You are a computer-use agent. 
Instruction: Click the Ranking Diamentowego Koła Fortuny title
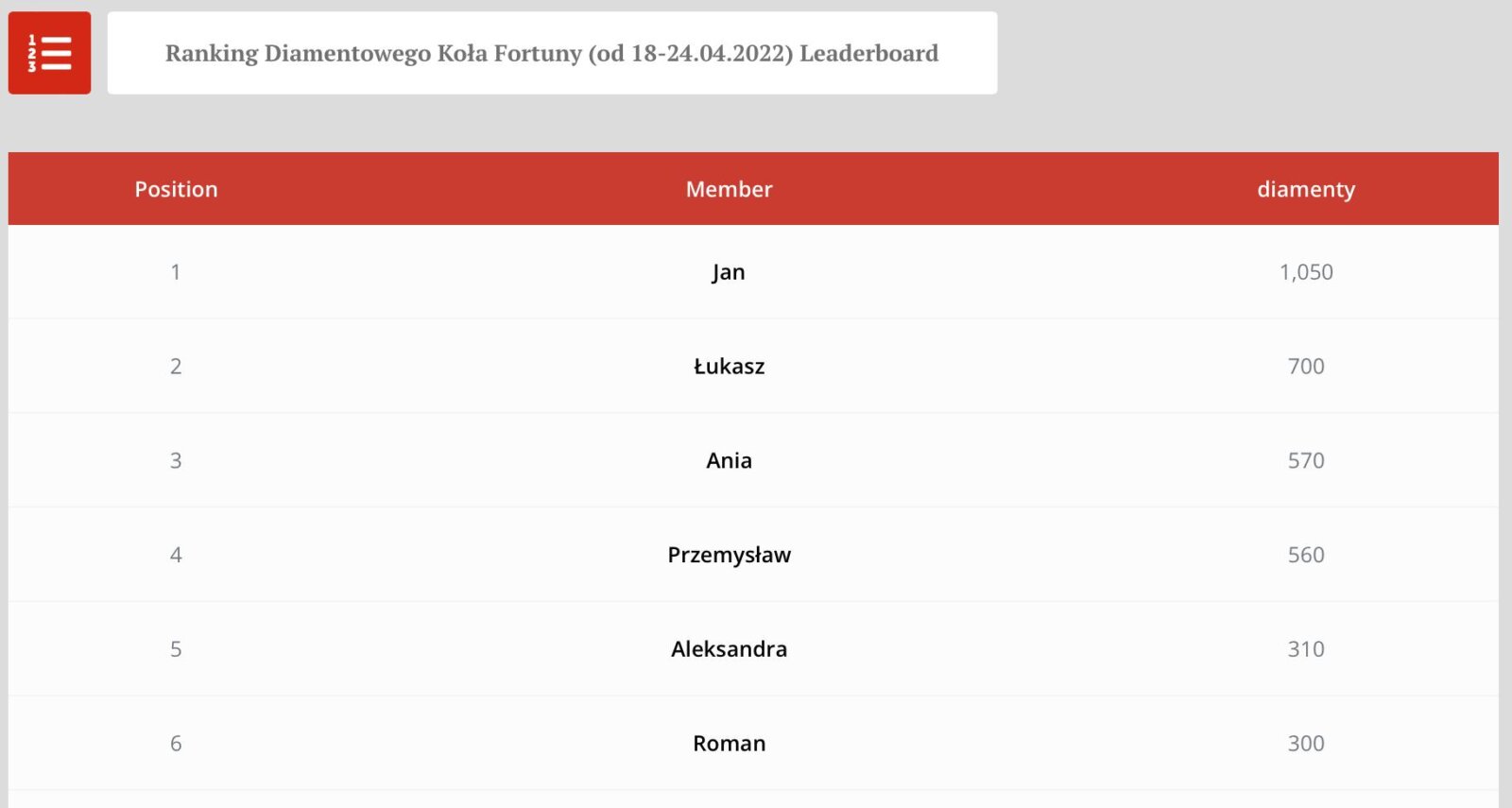point(552,53)
